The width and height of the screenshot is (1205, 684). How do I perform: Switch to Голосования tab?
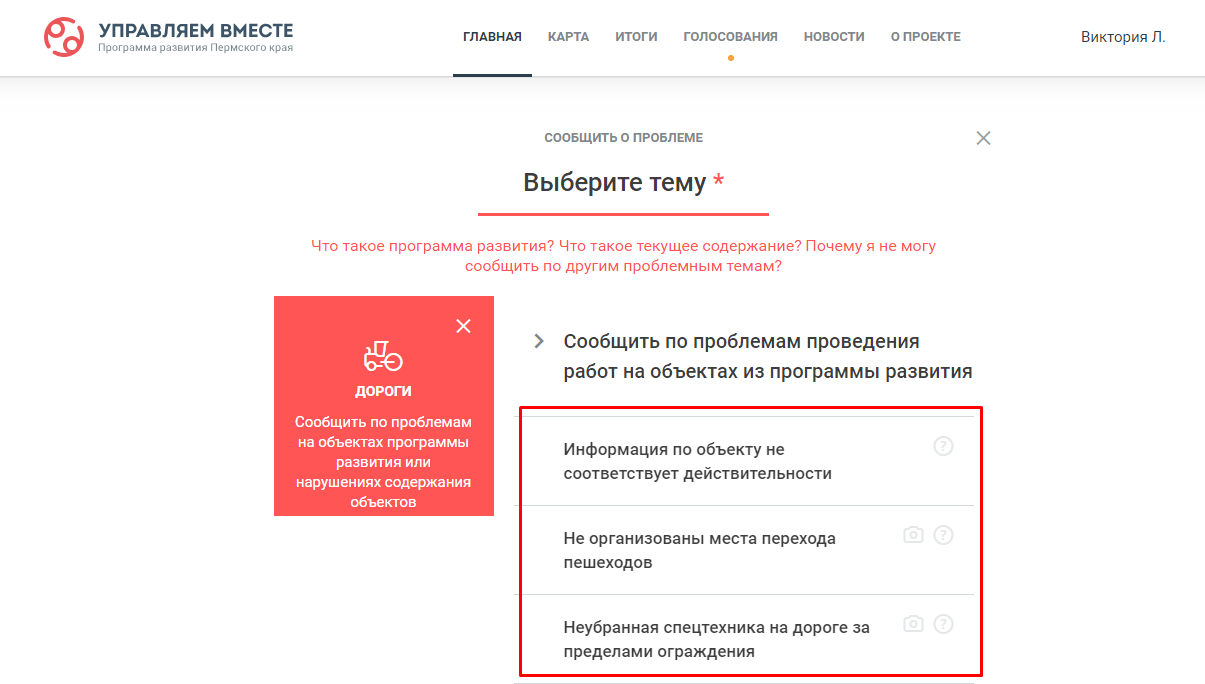(x=730, y=37)
